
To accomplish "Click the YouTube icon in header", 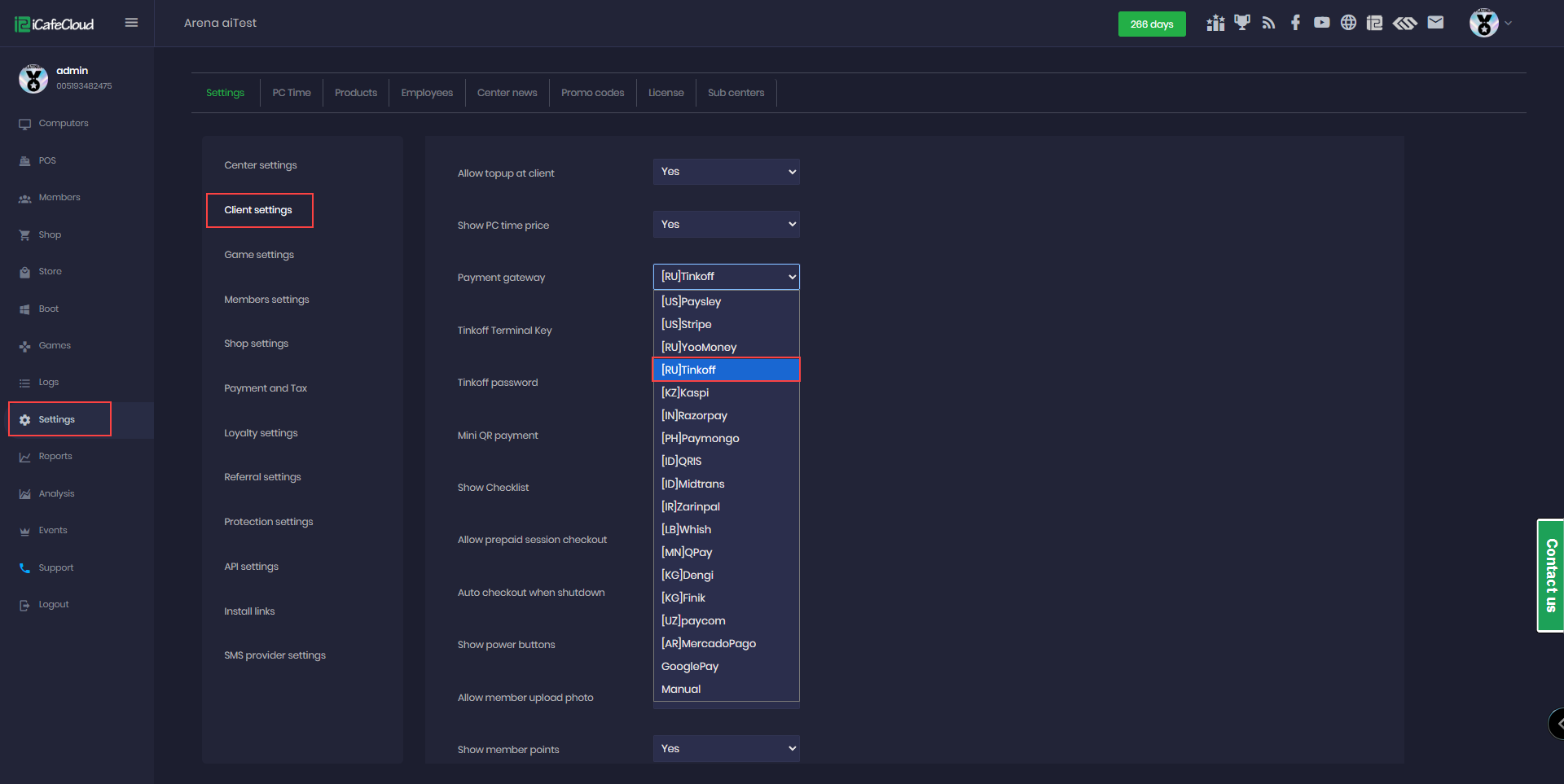I will [x=1321, y=23].
